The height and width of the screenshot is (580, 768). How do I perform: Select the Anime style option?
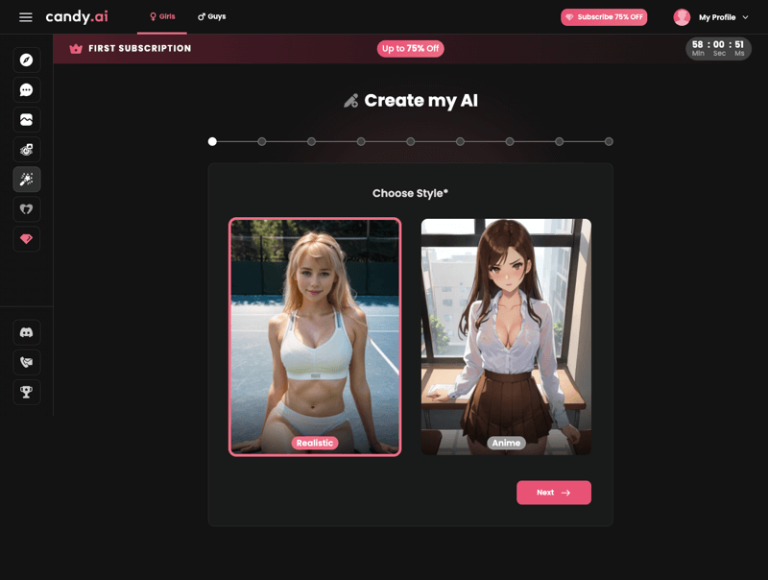(x=506, y=336)
